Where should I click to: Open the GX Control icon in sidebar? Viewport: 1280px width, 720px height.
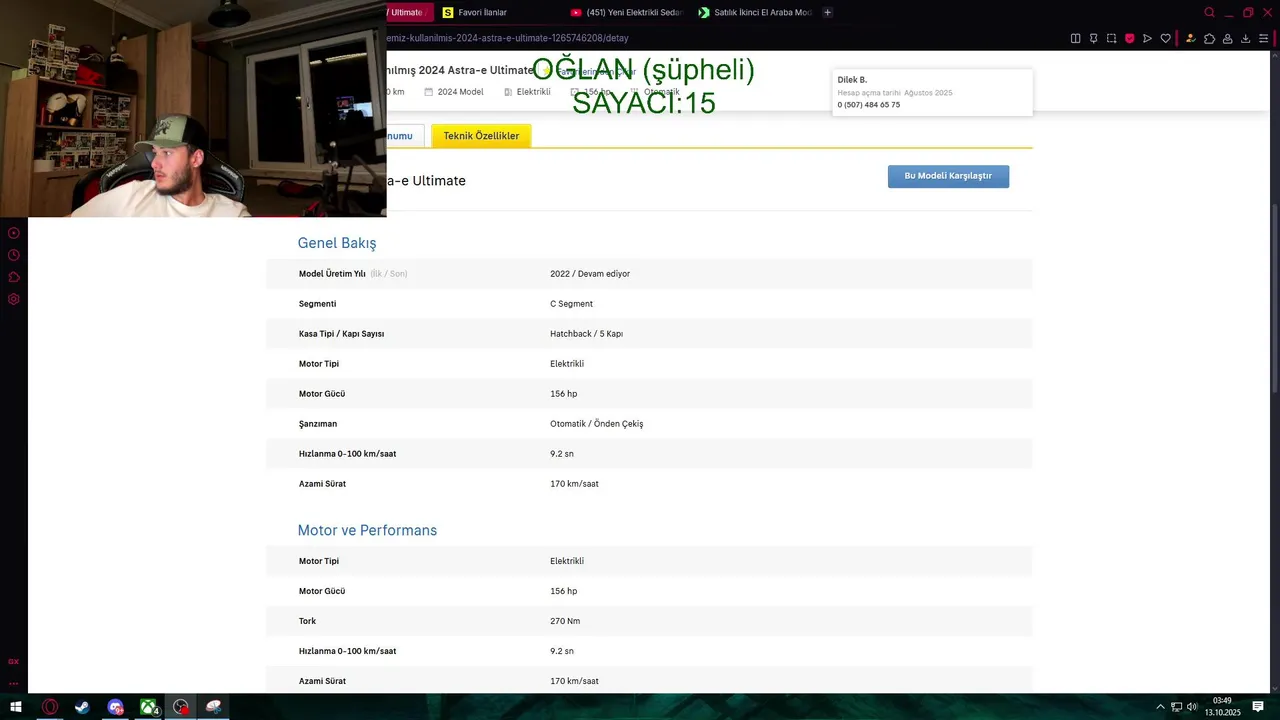point(14,233)
